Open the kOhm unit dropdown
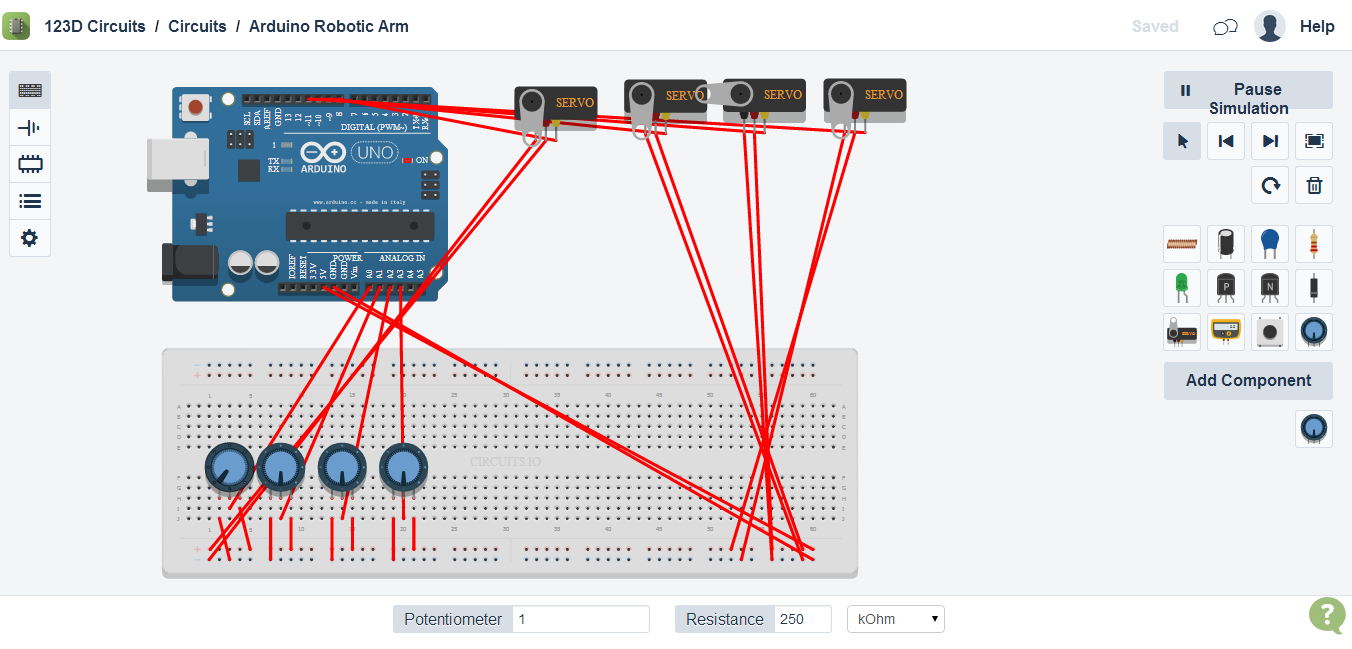The height and width of the screenshot is (649, 1352). tap(895, 618)
